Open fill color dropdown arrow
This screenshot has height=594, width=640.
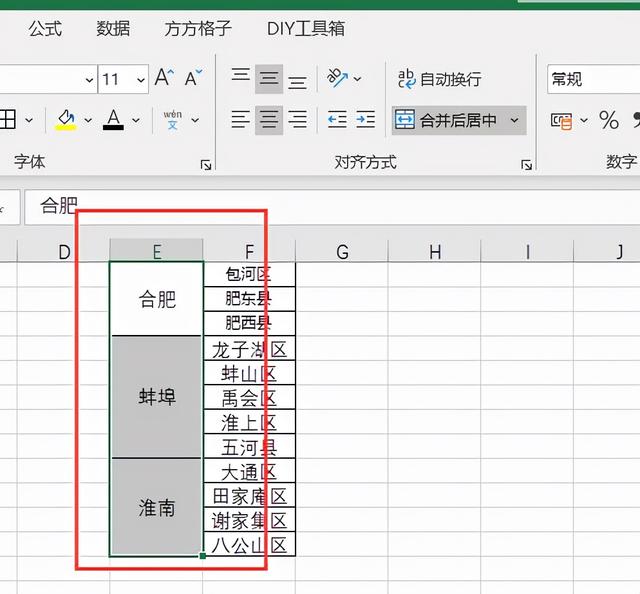(88, 120)
